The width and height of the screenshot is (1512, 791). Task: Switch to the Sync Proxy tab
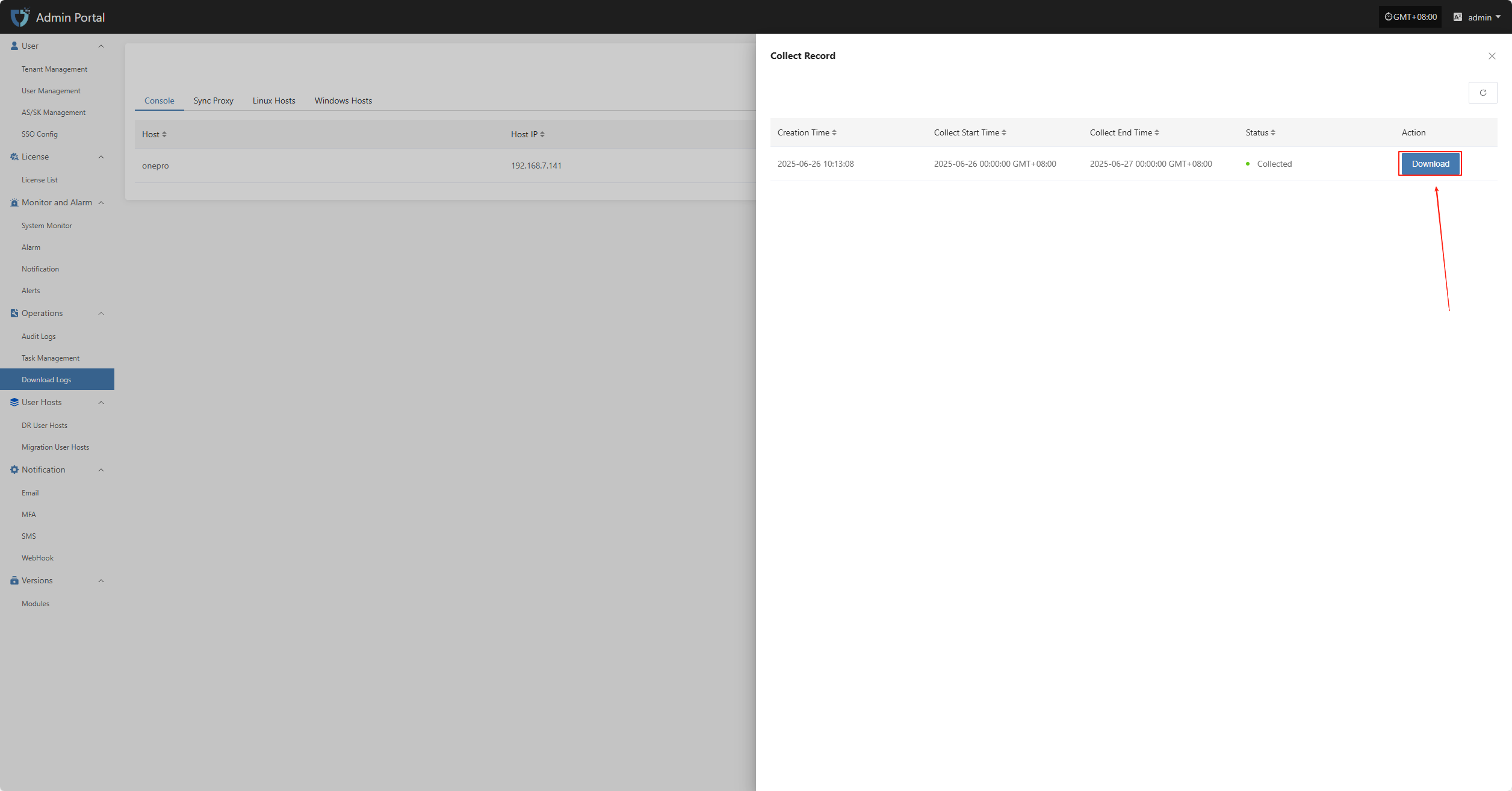(x=213, y=101)
